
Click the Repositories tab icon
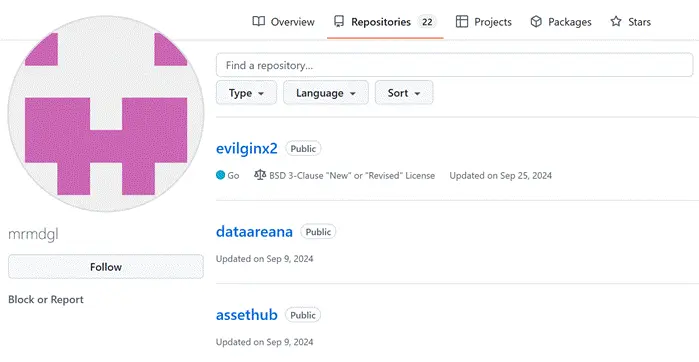coord(339,21)
